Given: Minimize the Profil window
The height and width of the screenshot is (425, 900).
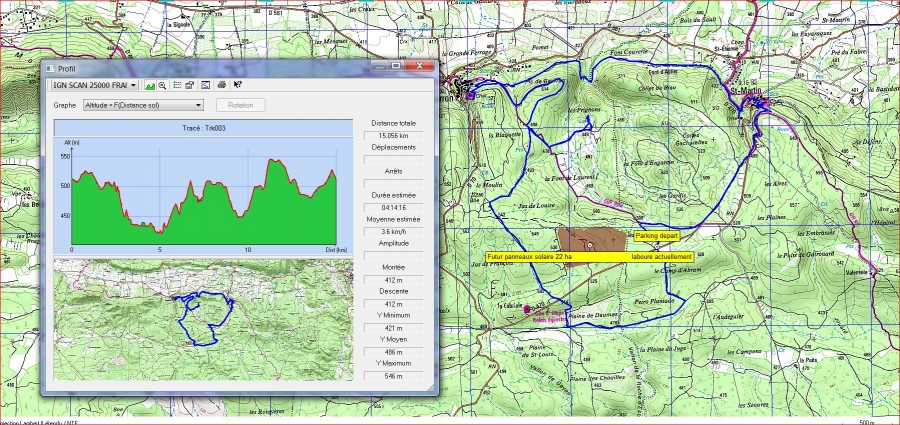Looking at the screenshot, I should click(x=379, y=66).
